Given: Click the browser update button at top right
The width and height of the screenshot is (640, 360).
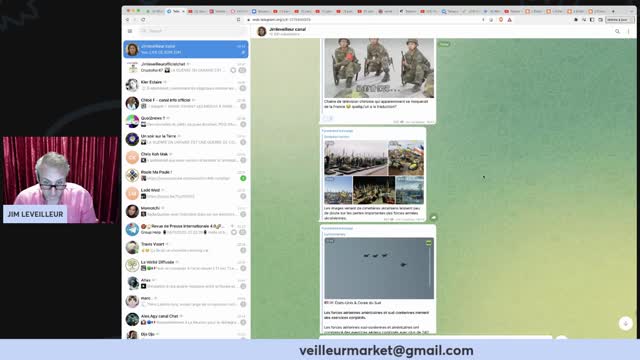Looking at the screenshot, I should tap(618, 20).
